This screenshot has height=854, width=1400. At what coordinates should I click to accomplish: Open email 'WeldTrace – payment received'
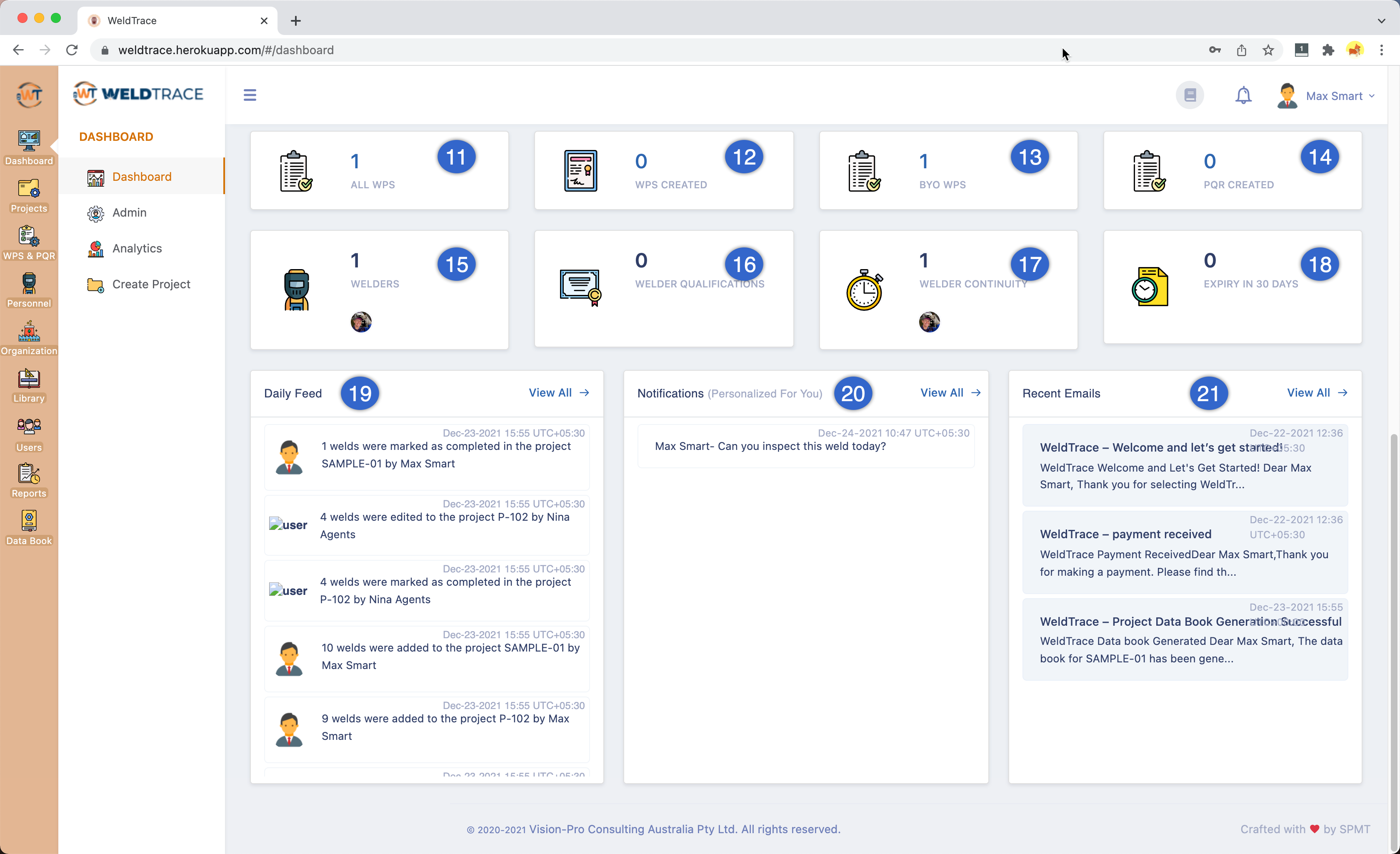(x=1185, y=552)
